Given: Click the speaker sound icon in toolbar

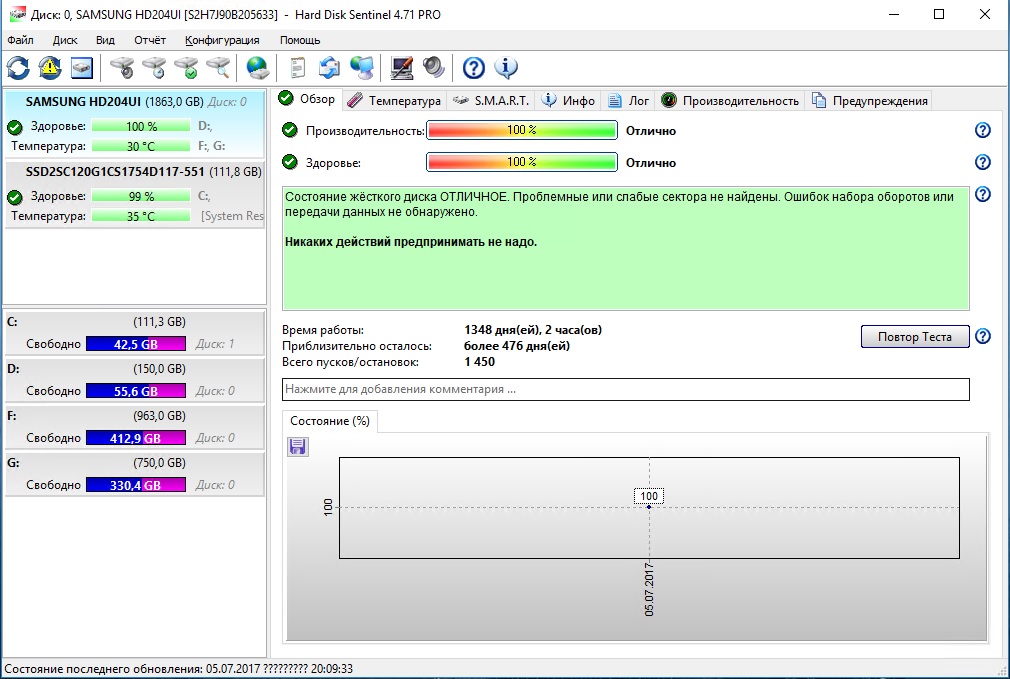Looking at the screenshot, I should pyautogui.click(x=433, y=68).
